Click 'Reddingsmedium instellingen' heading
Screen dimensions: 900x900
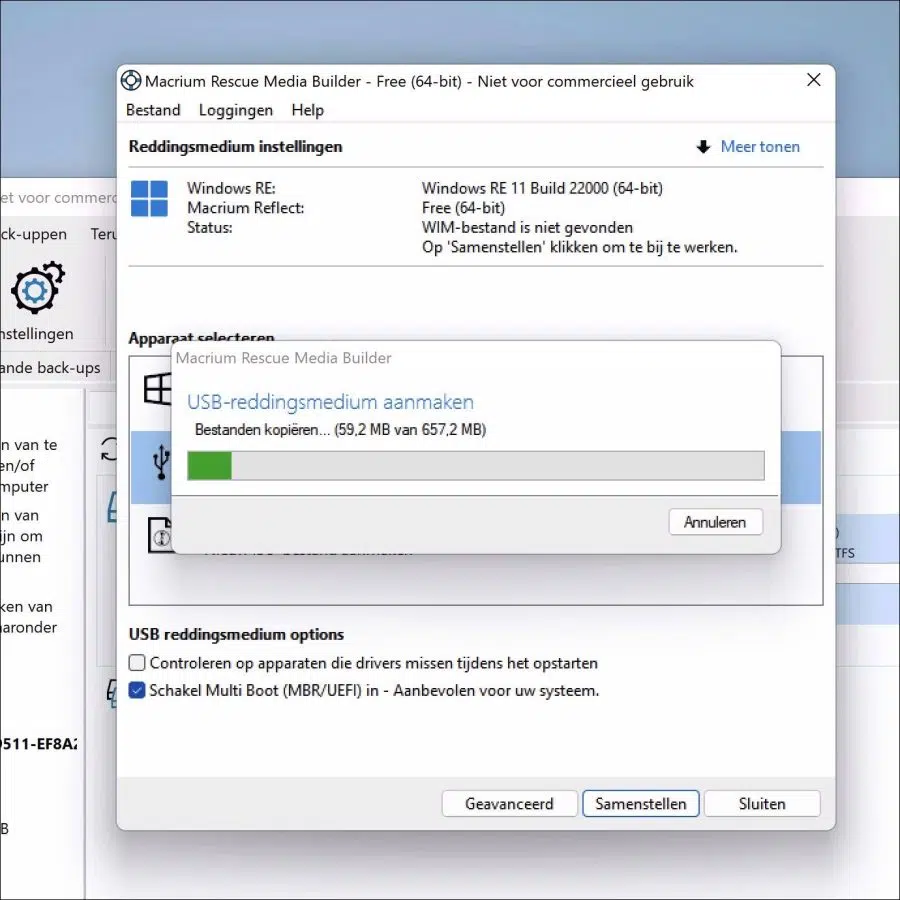pyautogui.click(x=235, y=146)
